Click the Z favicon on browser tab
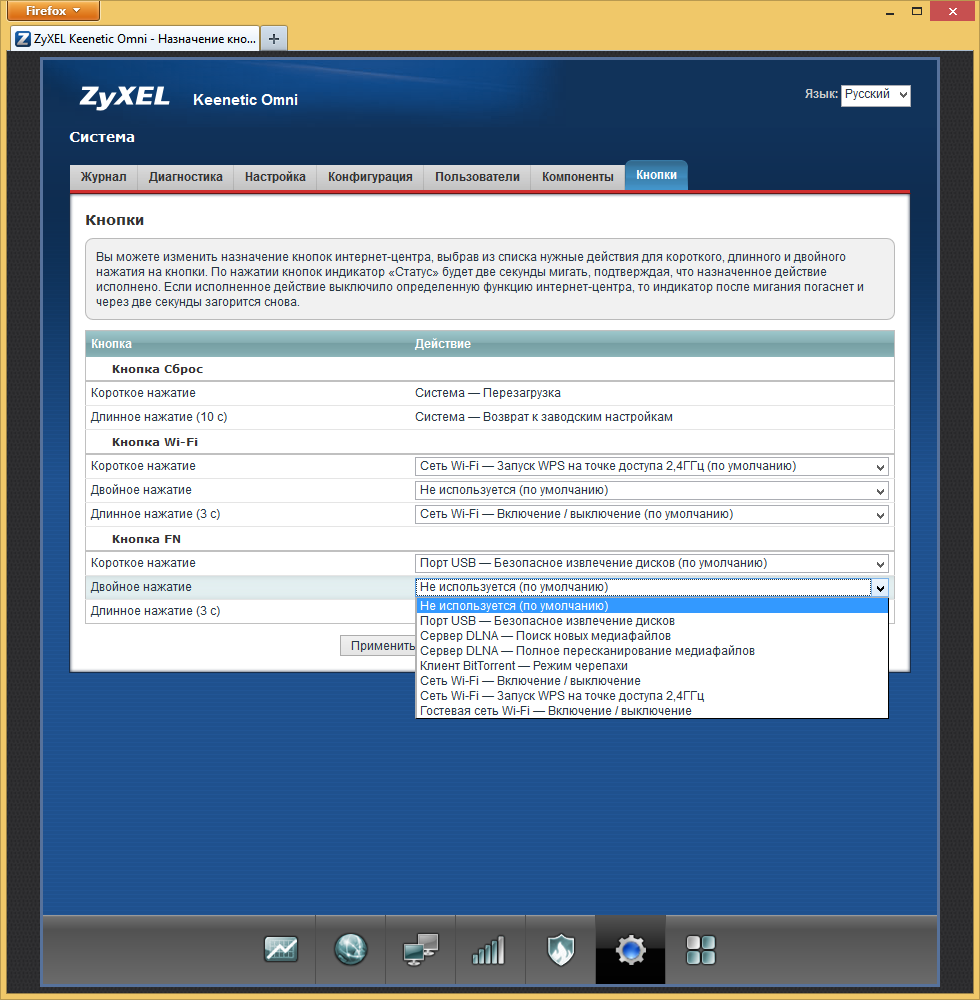Screen dimensions: 980x1000 23,39
